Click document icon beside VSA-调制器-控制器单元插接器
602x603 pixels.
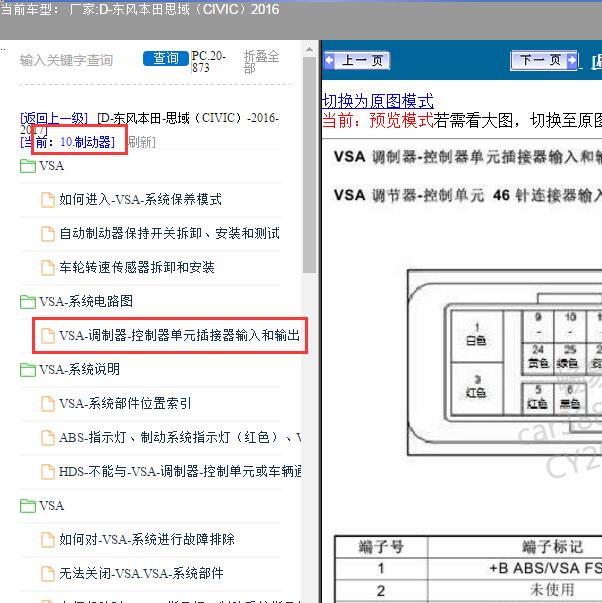point(48,336)
